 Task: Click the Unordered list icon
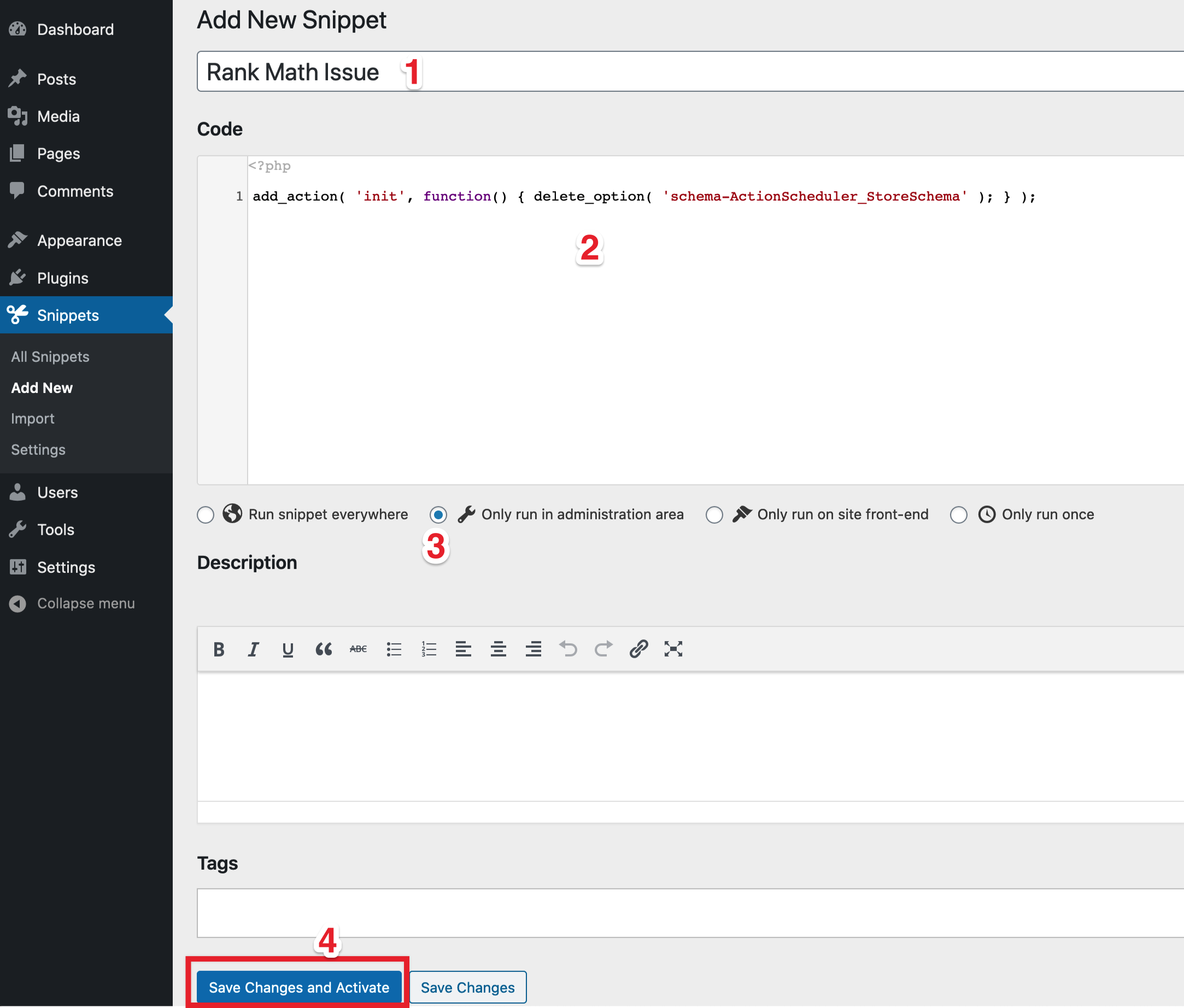coord(394,649)
